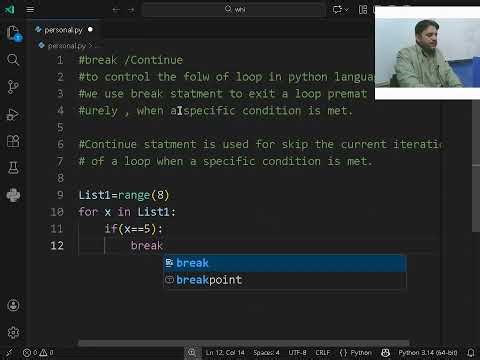The image size is (480, 360).
Task: Open the Search view in activity bar
Action: pyautogui.click(x=13, y=60)
